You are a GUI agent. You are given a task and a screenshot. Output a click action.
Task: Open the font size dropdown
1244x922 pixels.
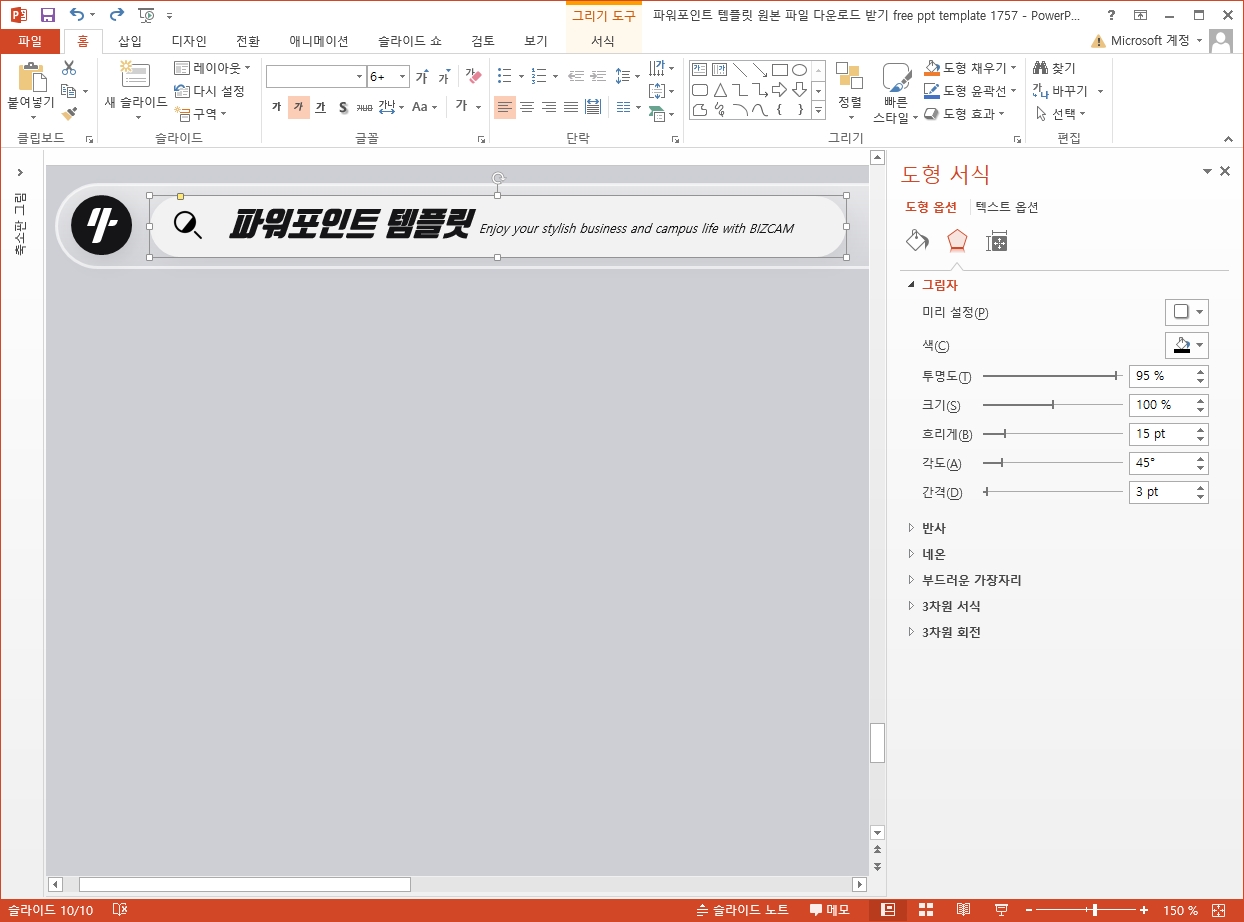pos(403,77)
